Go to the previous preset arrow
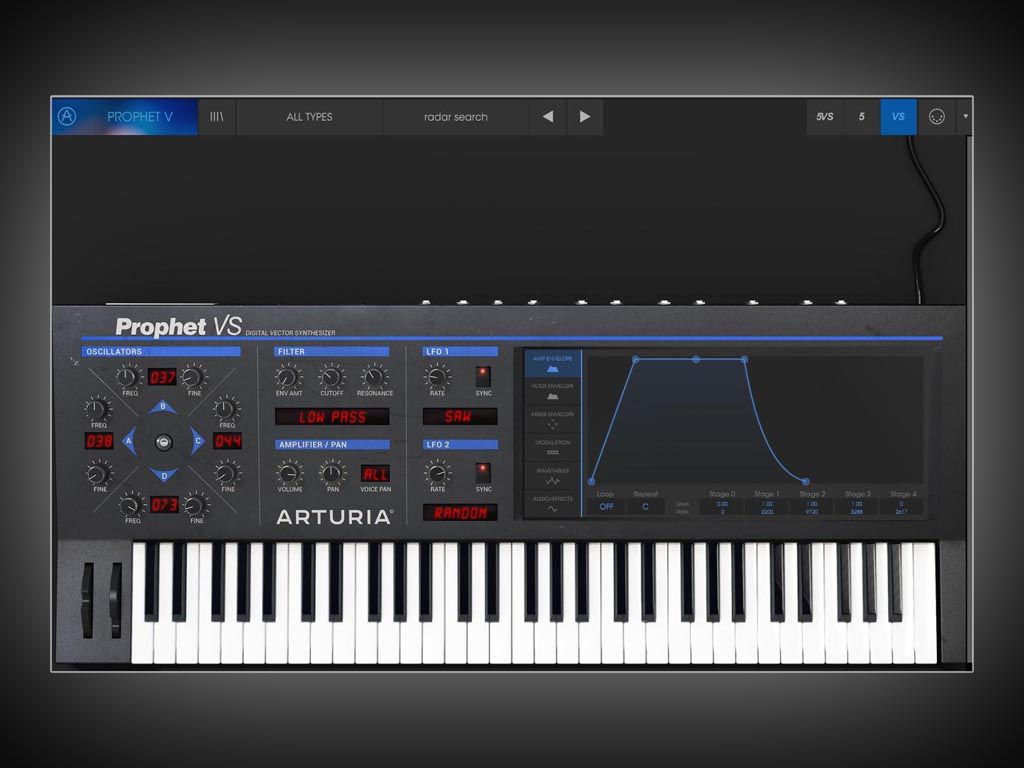 click(x=548, y=117)
